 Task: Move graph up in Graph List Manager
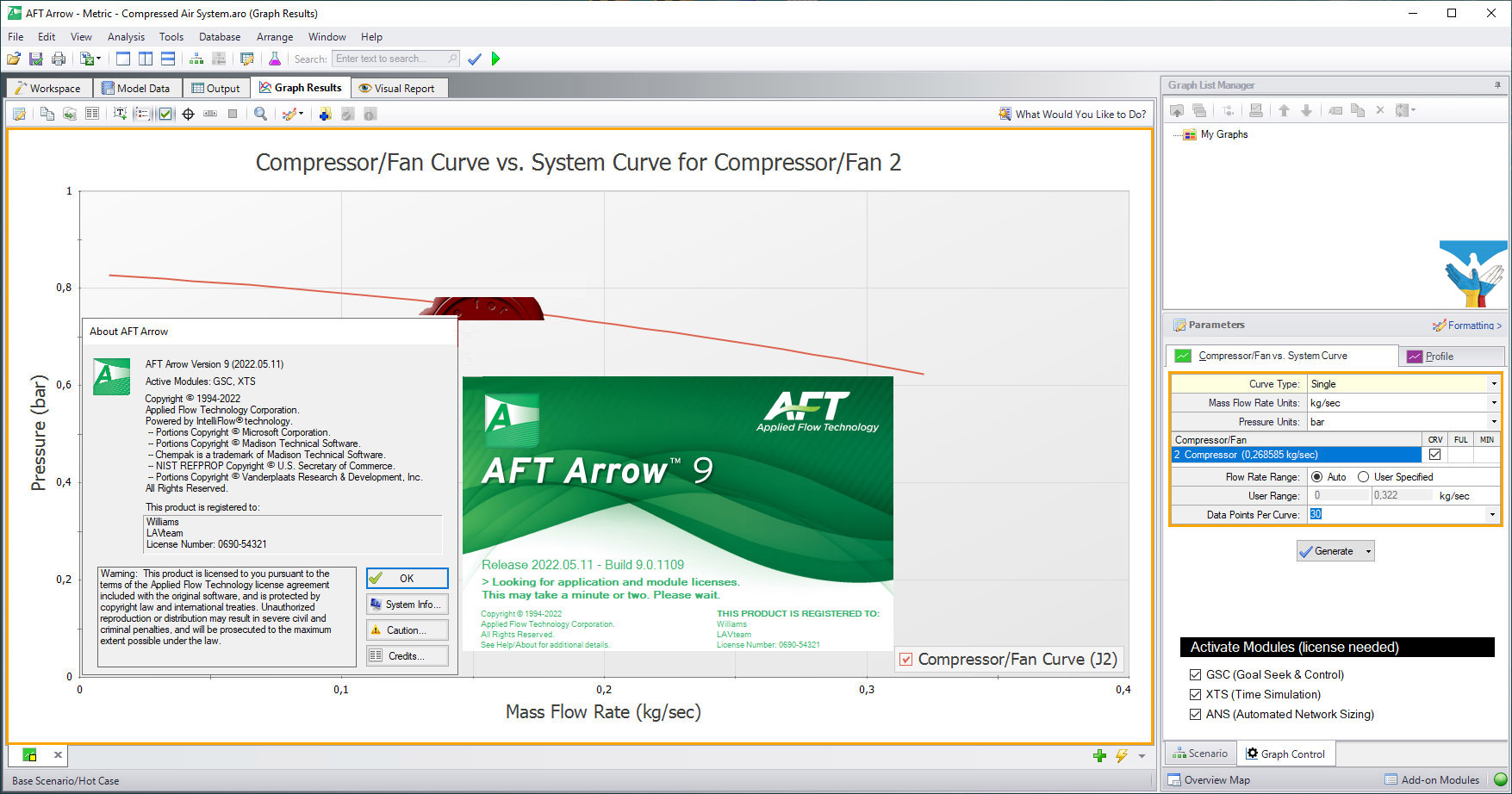[x=1284, y=110]
